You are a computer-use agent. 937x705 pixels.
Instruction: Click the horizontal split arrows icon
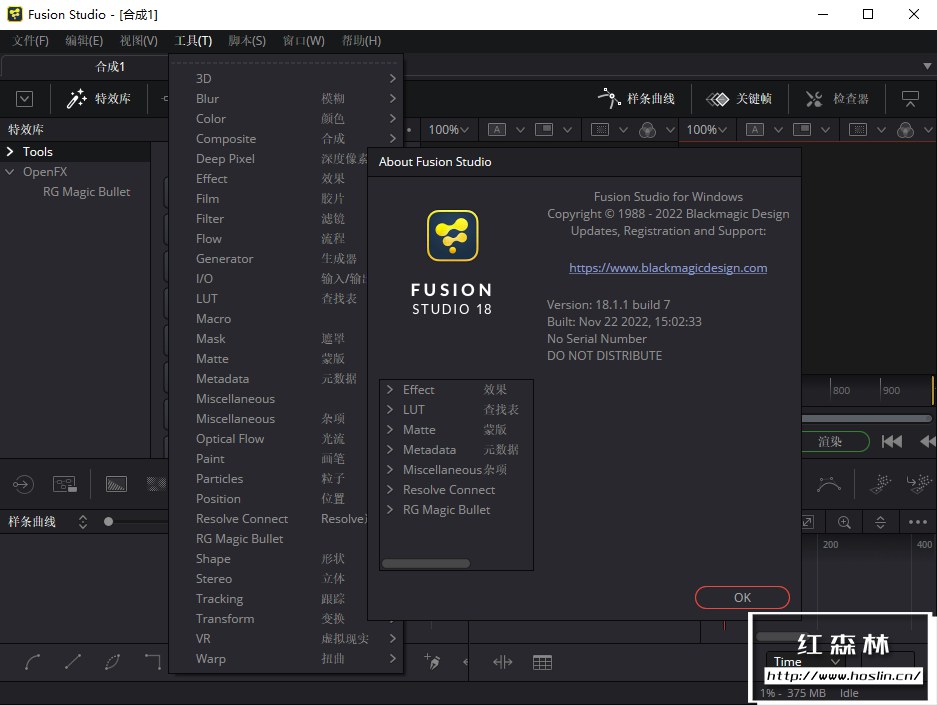pyautogui.click(x=503, y=662)
